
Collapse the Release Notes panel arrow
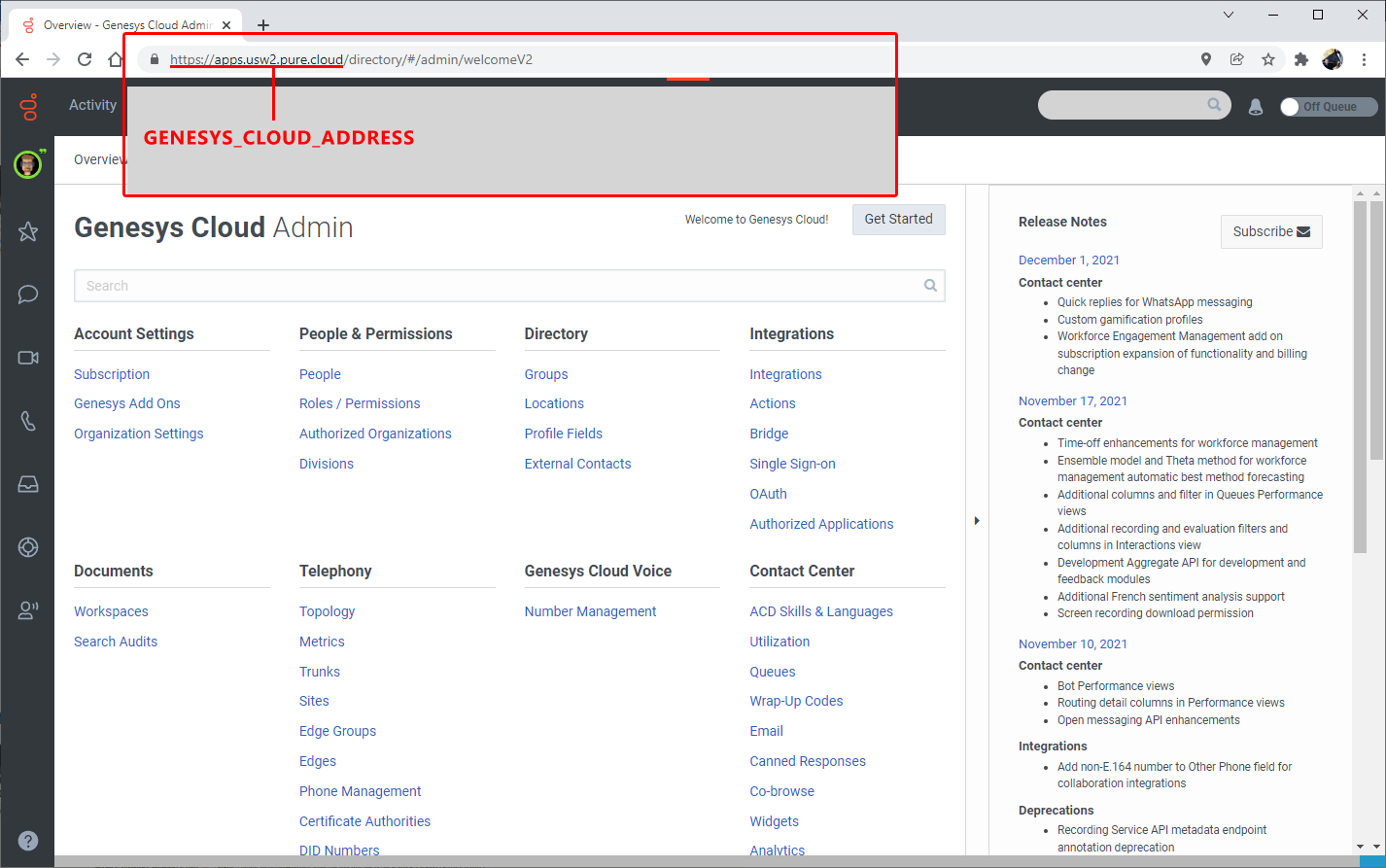click(977, 521)
